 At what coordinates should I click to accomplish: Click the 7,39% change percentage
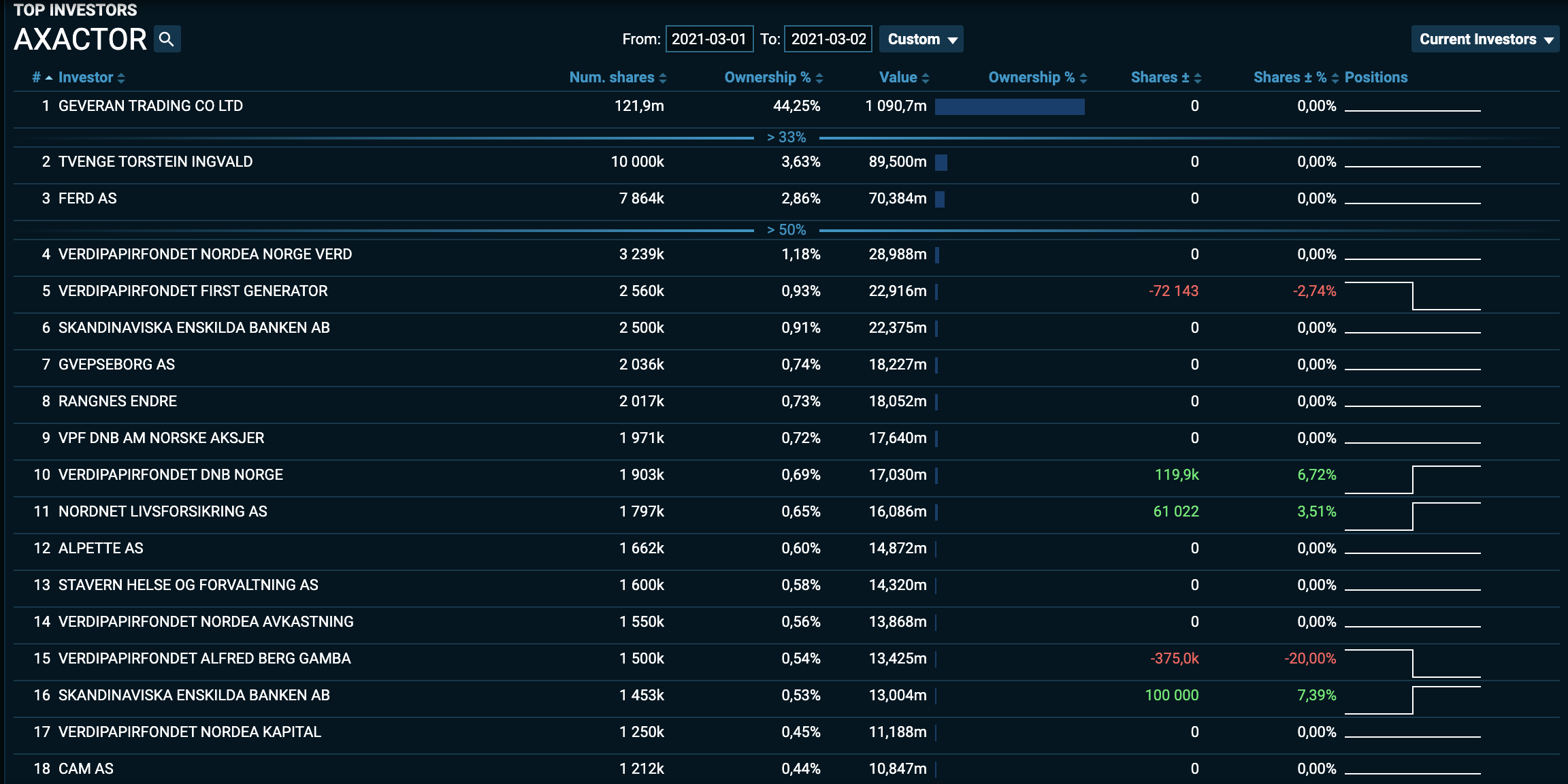pos(1317,696)
